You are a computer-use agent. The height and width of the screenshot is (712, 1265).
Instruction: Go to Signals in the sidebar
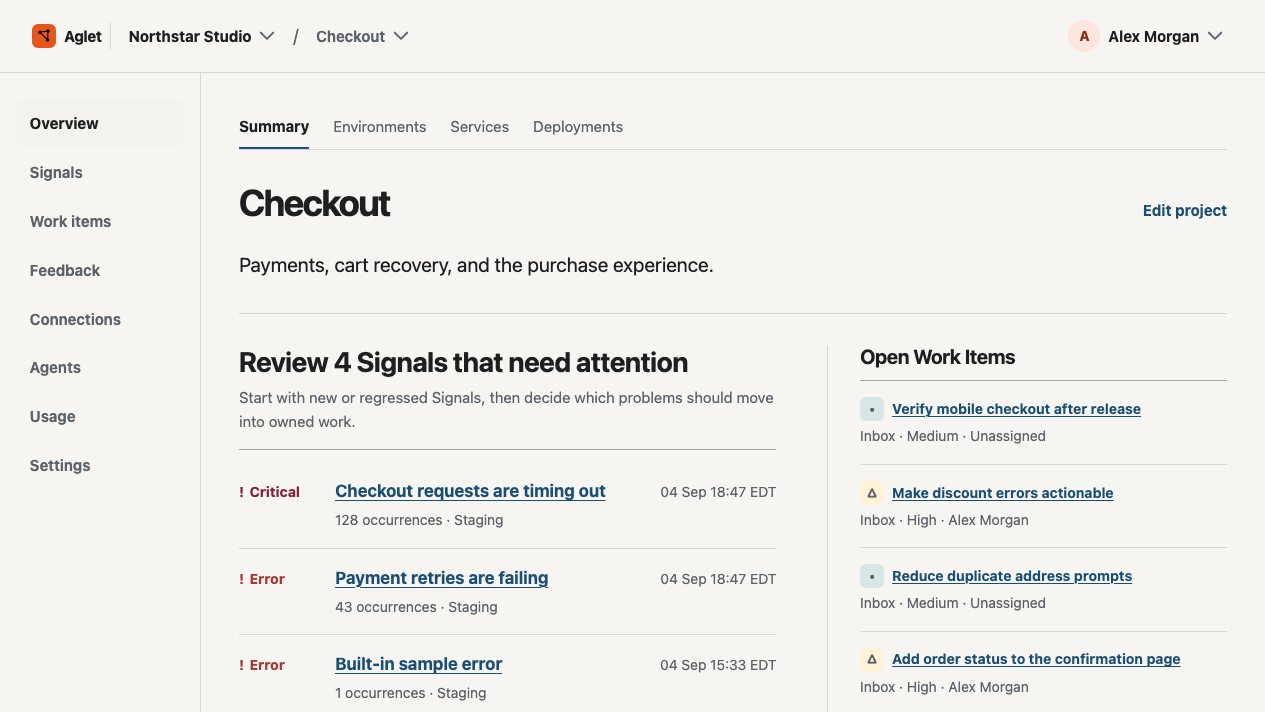click(x=56, y=173)
